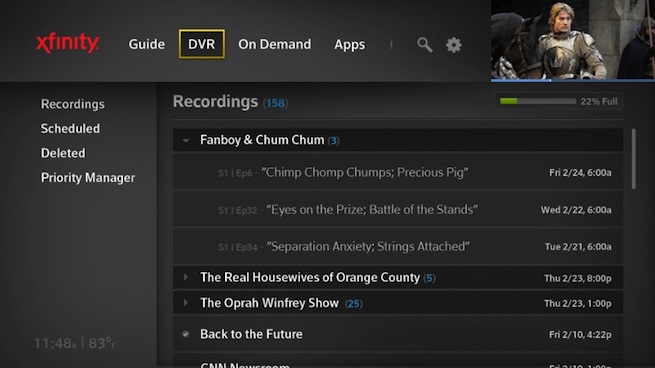Image resolution: width=655 pixels, height=368 pixels.
Task: Open the On Demand tab
Action: (x=274, y=44)
